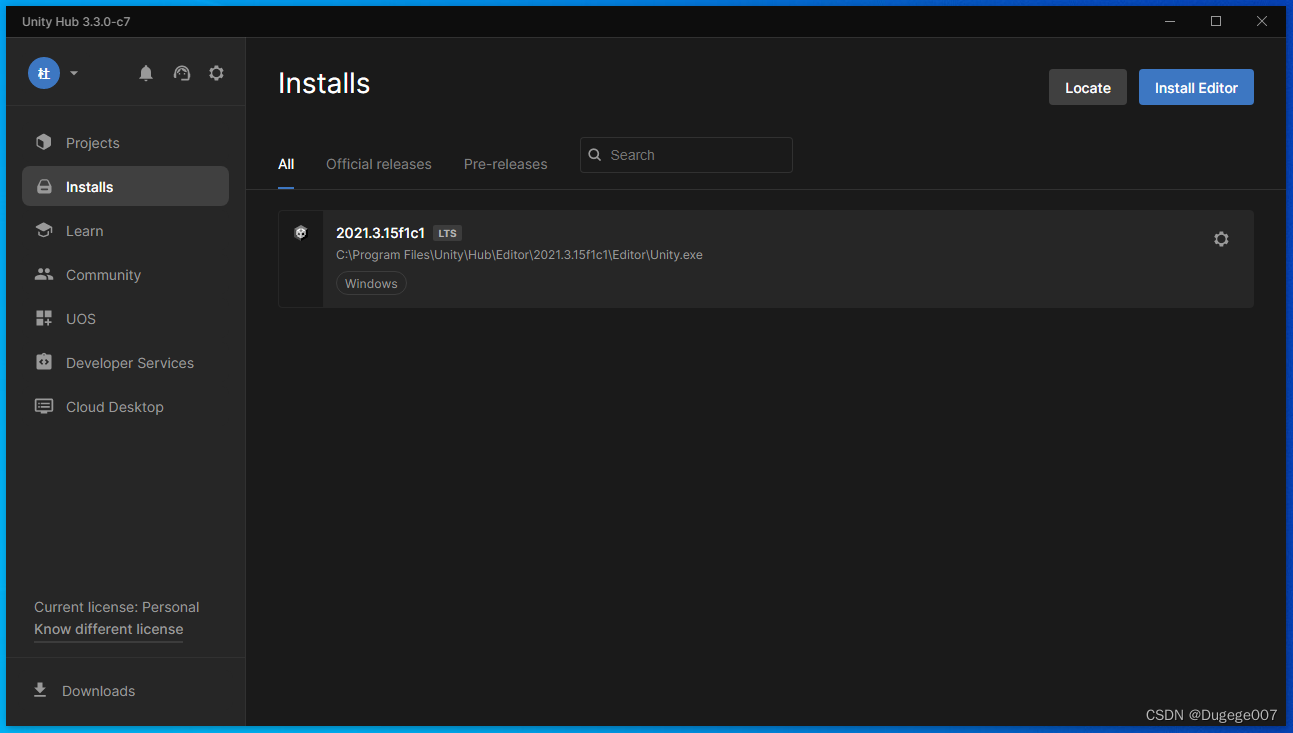Click Know different license link
The height and width of the screenshot is (733, 1293).
tap(109, 629)
